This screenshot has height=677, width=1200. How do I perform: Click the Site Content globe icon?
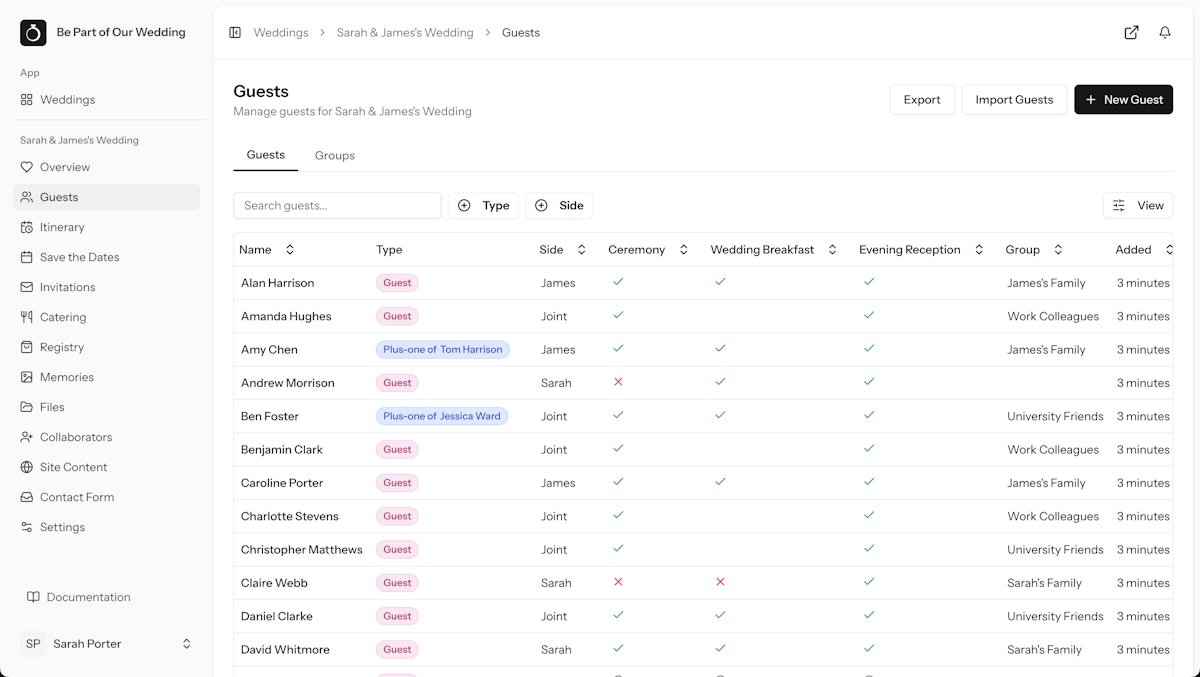click(x=27, y=467)
